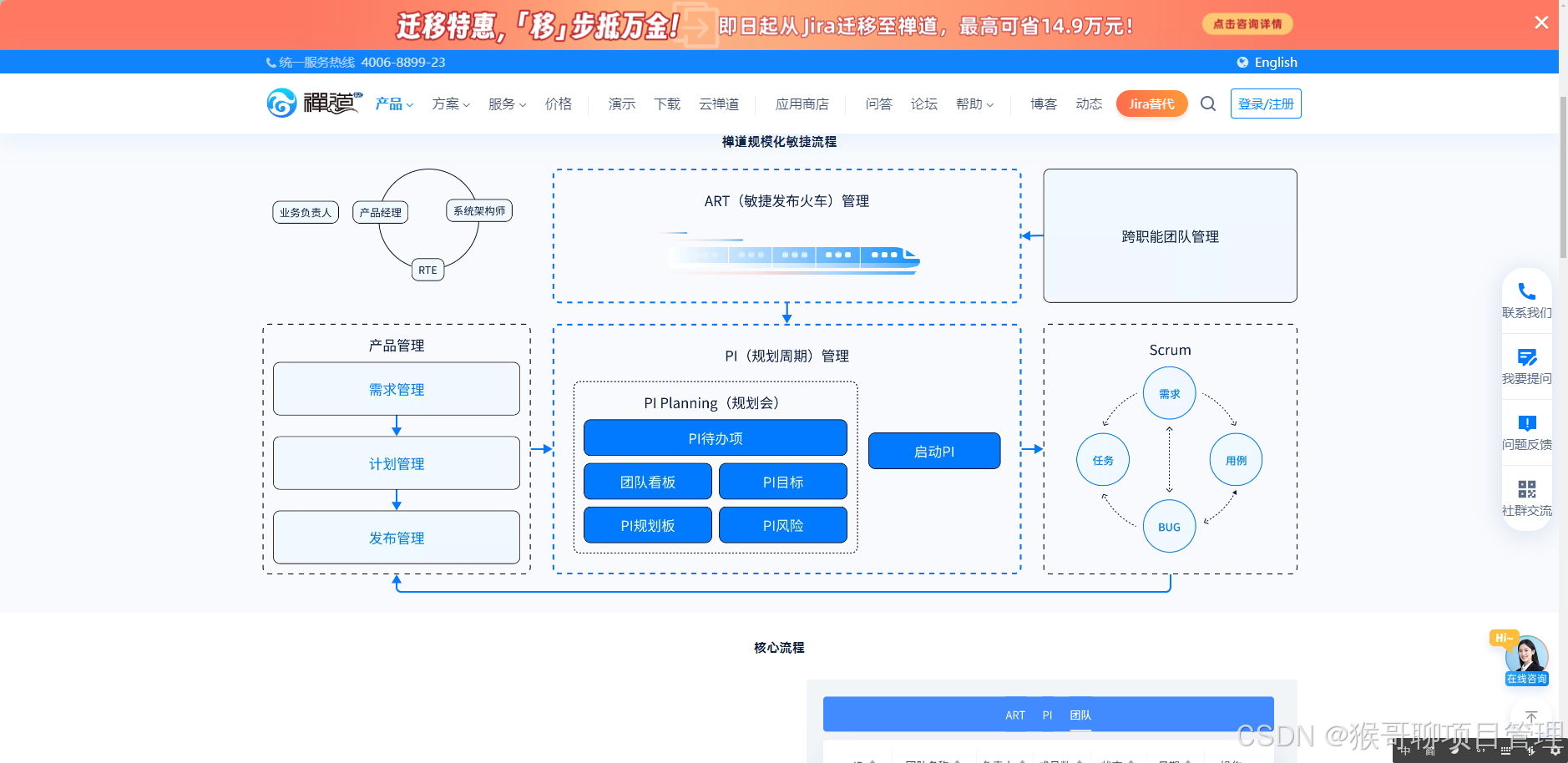The height and width of the screenshot is (763, 1568).
Task: Click the 禅道规模化敏捷流程 heading
Action: pos(779,142)
